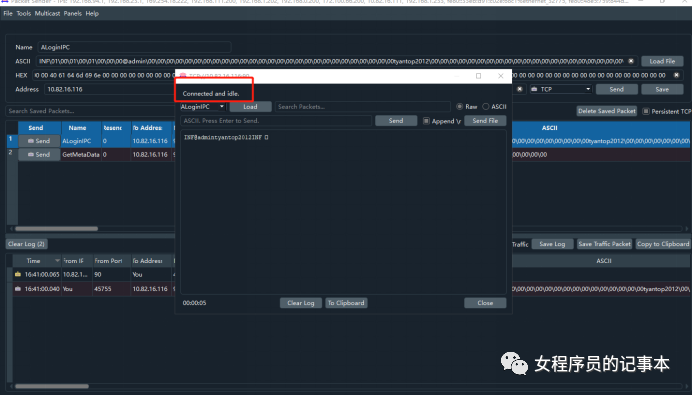693x396 pixels.
Task: Click the To Clipboard button
Action: click(x=346, y=303)
